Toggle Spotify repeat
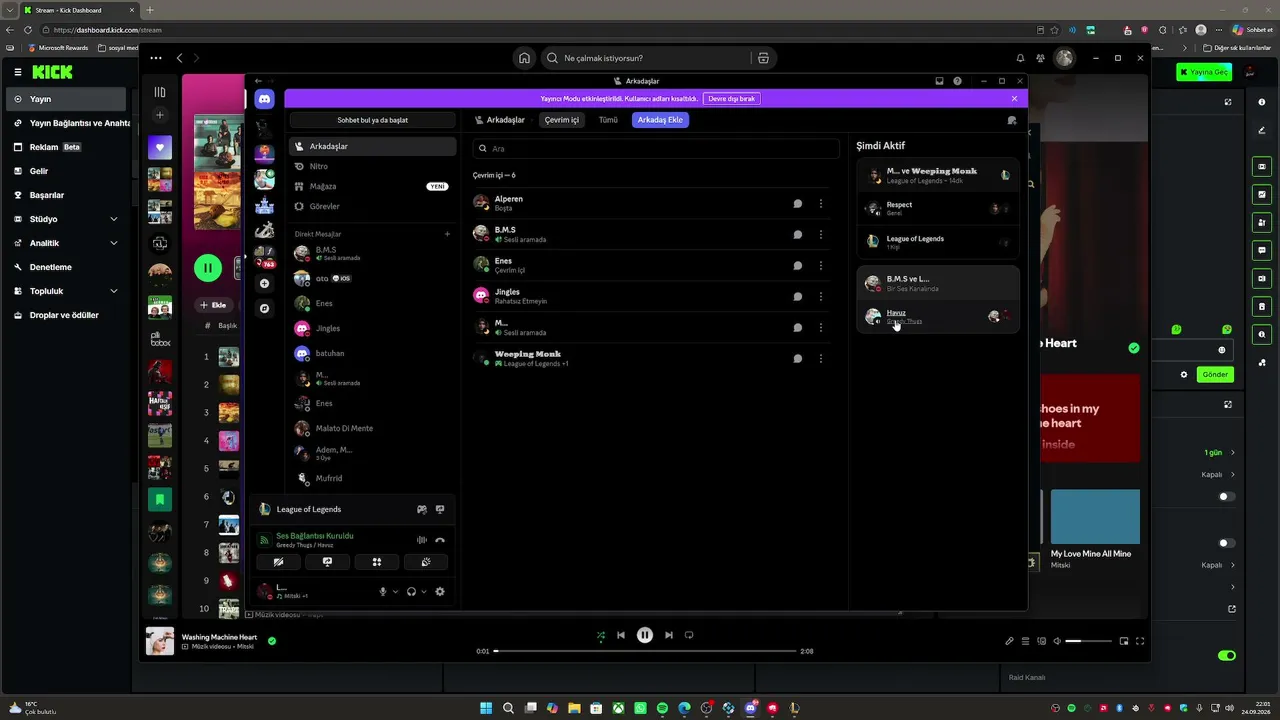The width and height of the screenshot is (1280, 720). click(x=689, y=635)
